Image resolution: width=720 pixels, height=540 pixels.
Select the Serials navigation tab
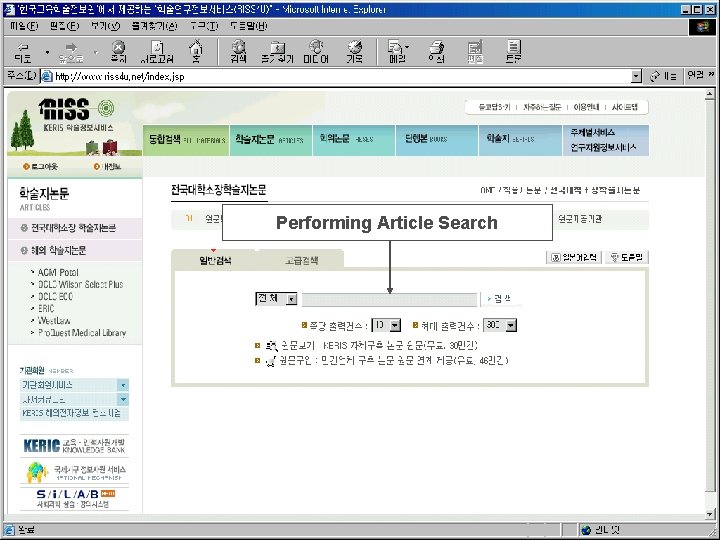[521, 140]
